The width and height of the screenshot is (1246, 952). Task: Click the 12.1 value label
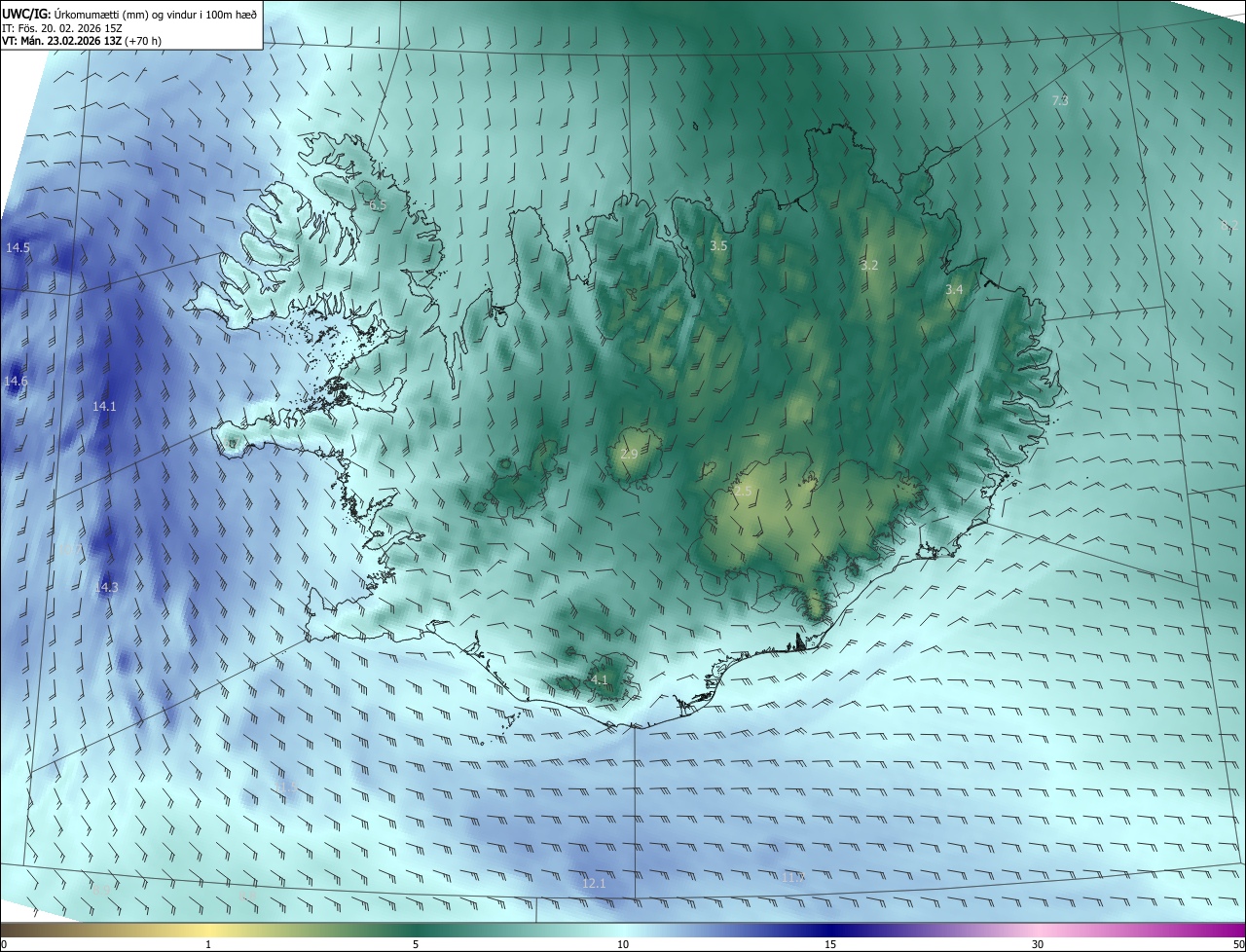(594, 884)
